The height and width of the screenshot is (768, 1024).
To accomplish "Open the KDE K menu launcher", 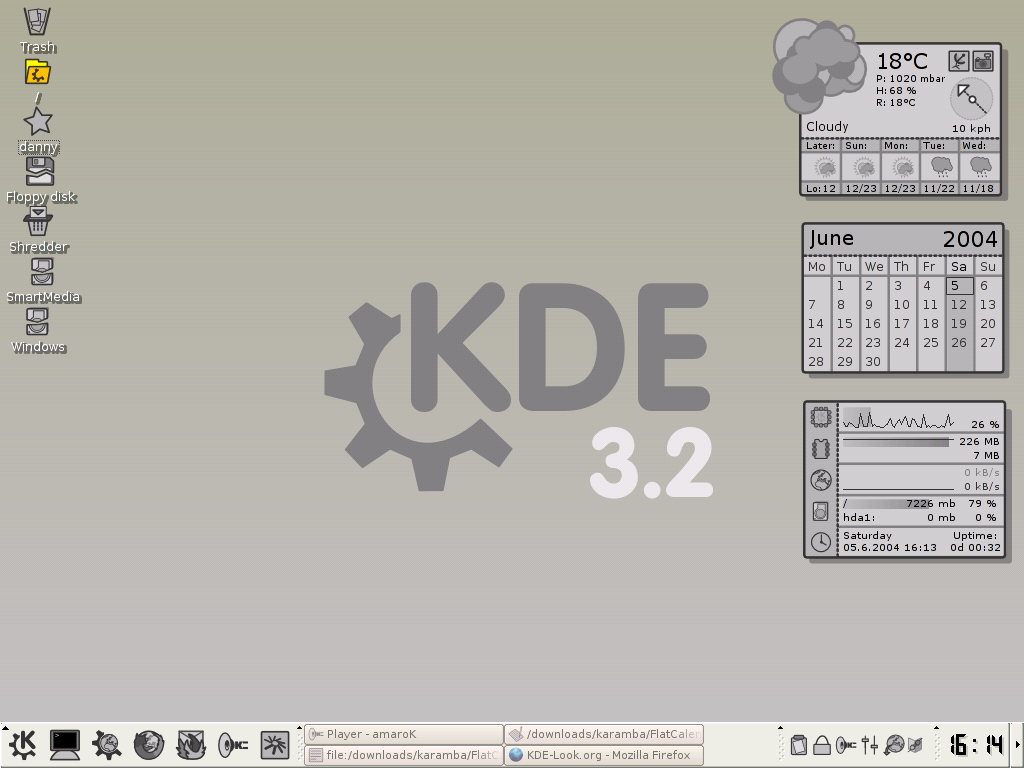I will (23, 744).
